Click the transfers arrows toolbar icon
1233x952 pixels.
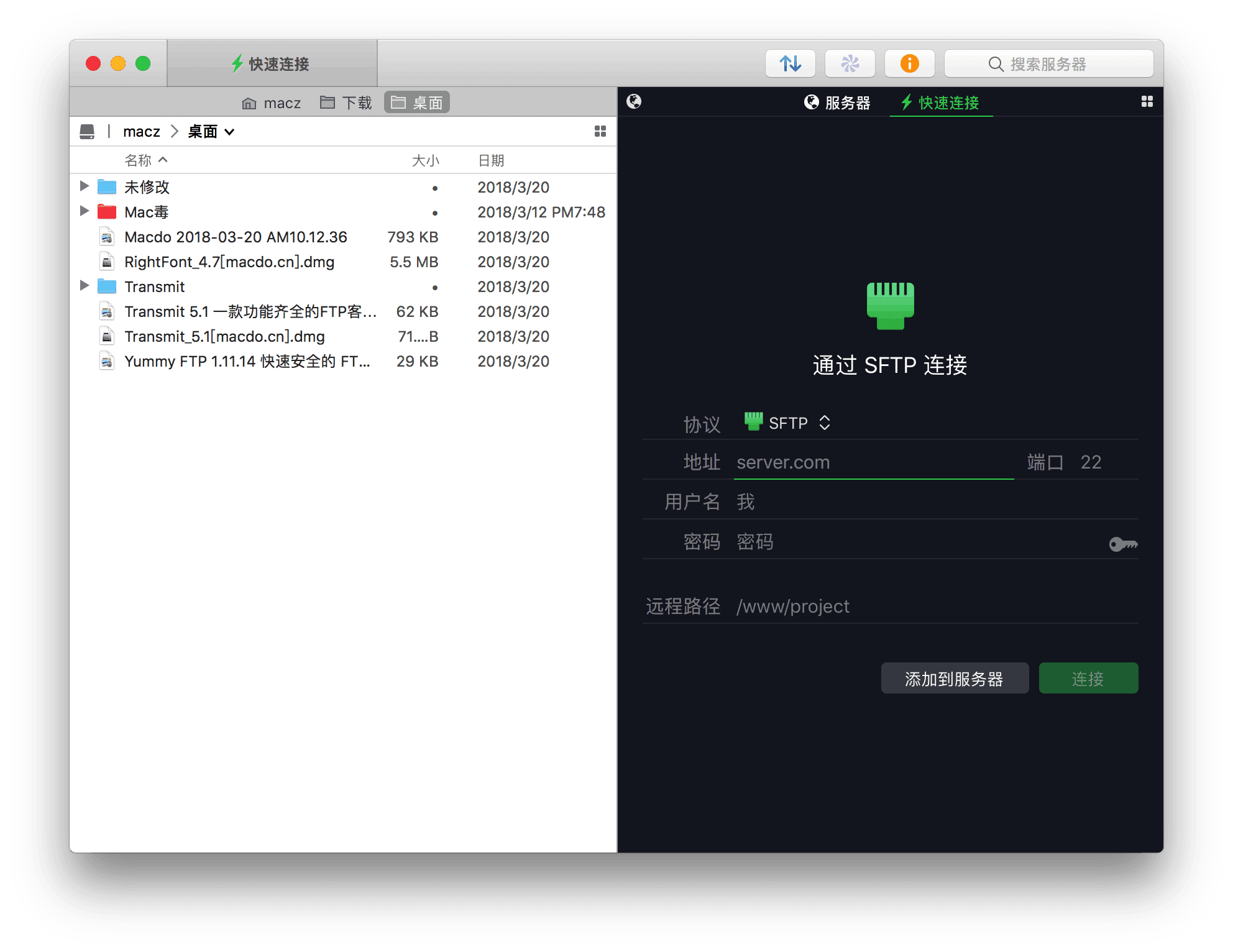[x=790, y=63]
